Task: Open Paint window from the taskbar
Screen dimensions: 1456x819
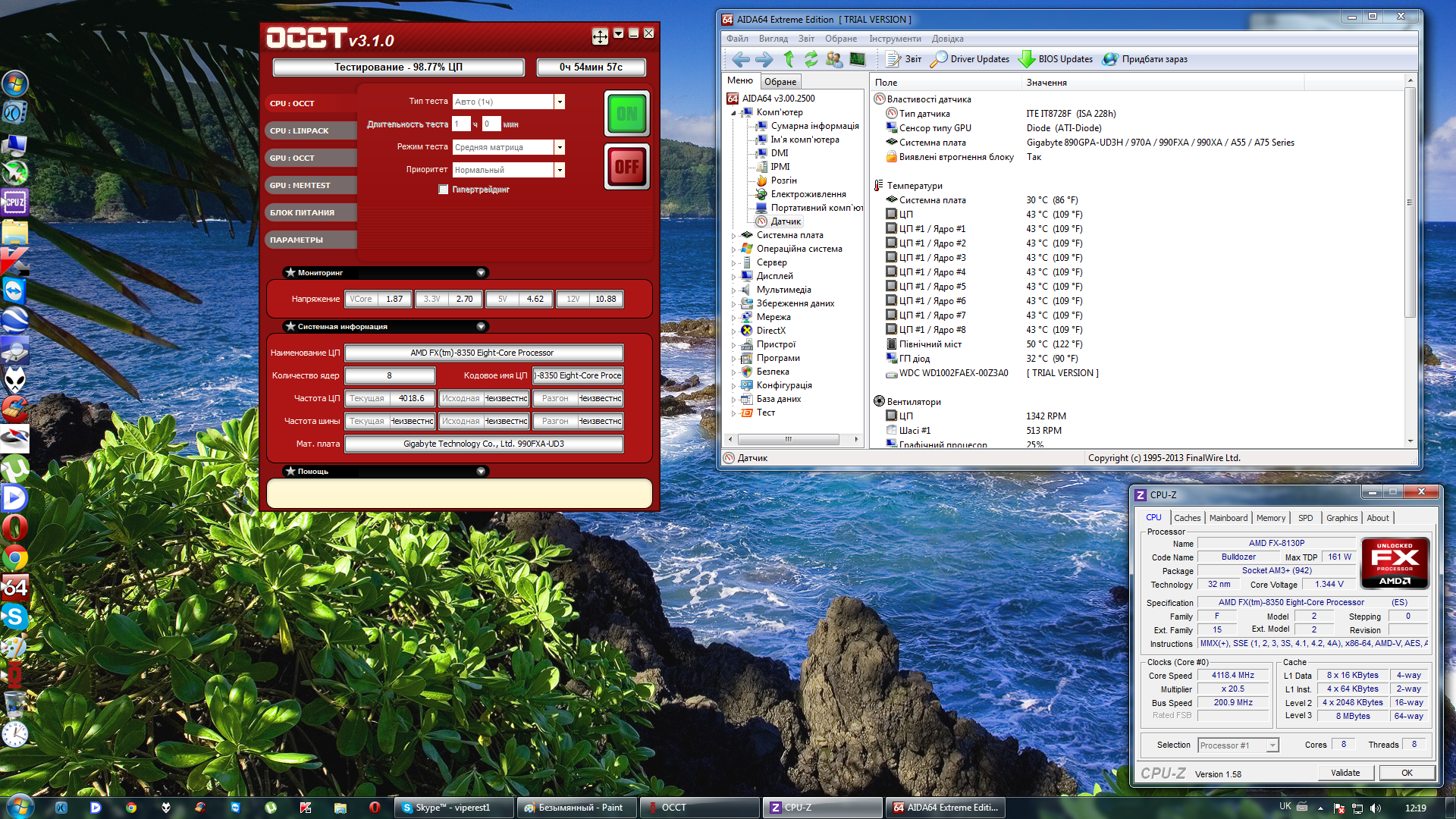Action: [576, 808]
